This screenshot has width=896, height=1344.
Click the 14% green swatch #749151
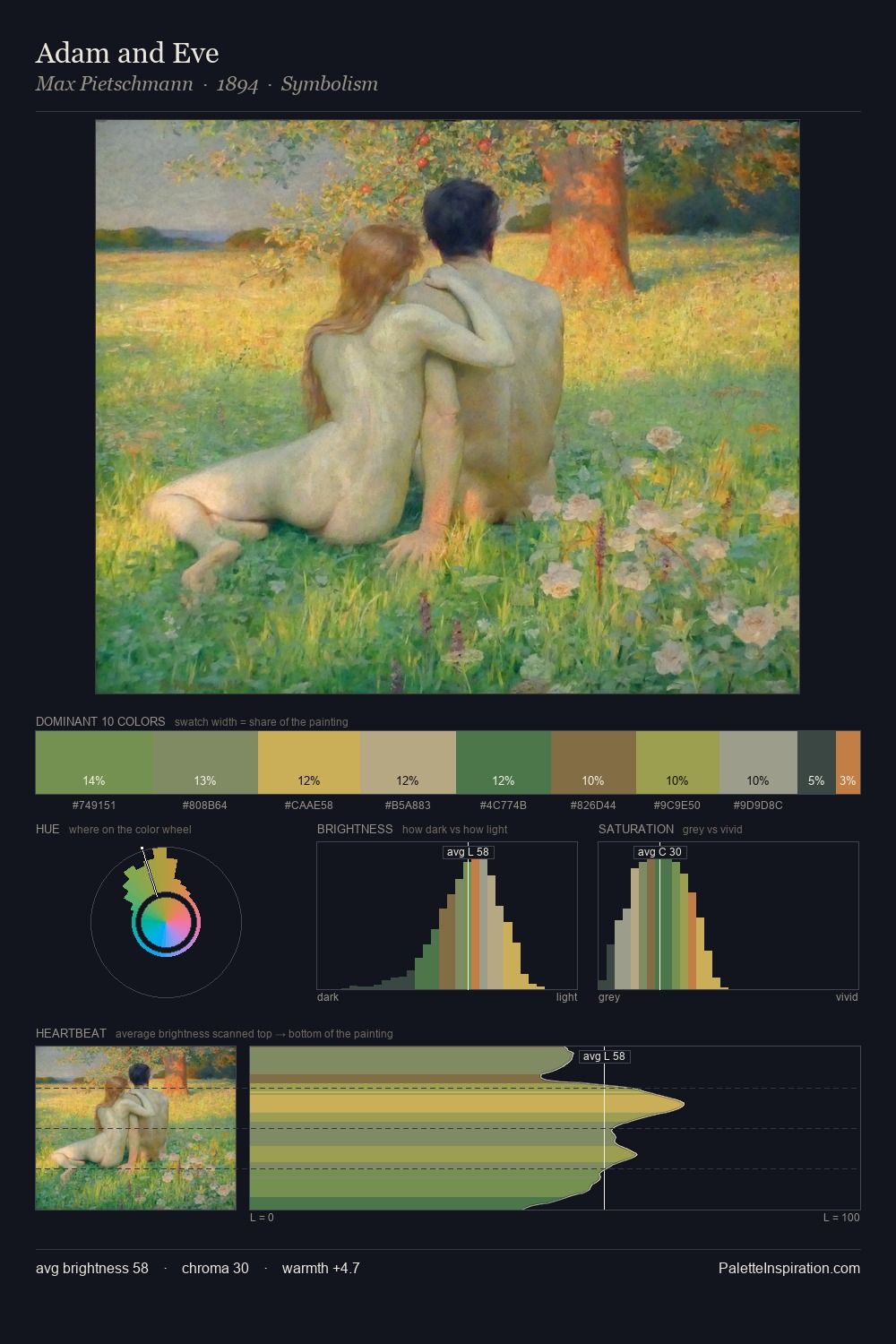coord(94,762)
